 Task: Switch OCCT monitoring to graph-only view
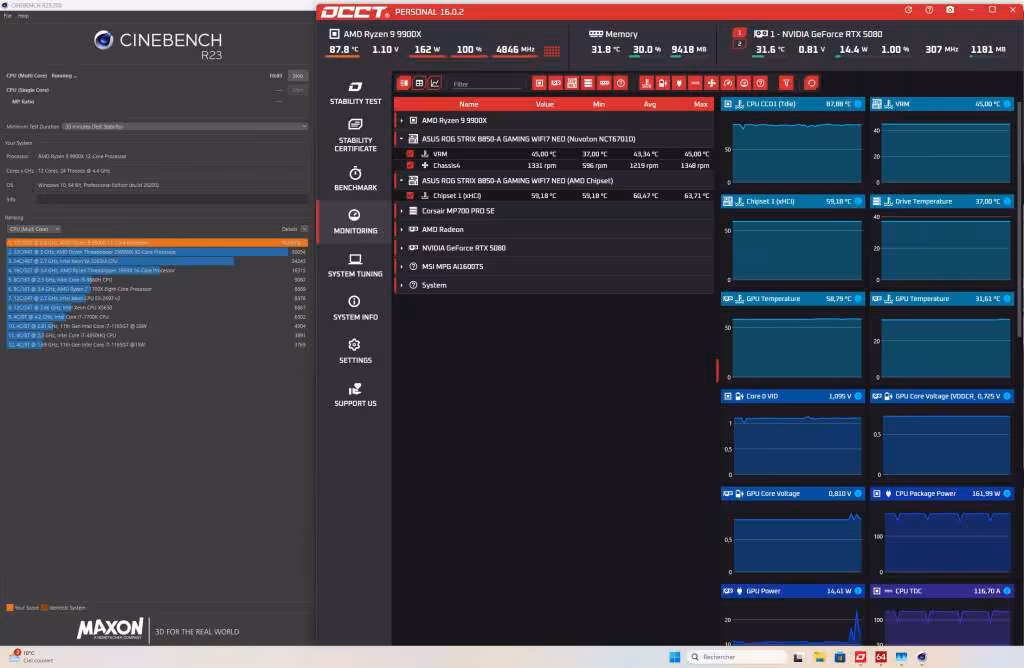click(x=435, y=83)
